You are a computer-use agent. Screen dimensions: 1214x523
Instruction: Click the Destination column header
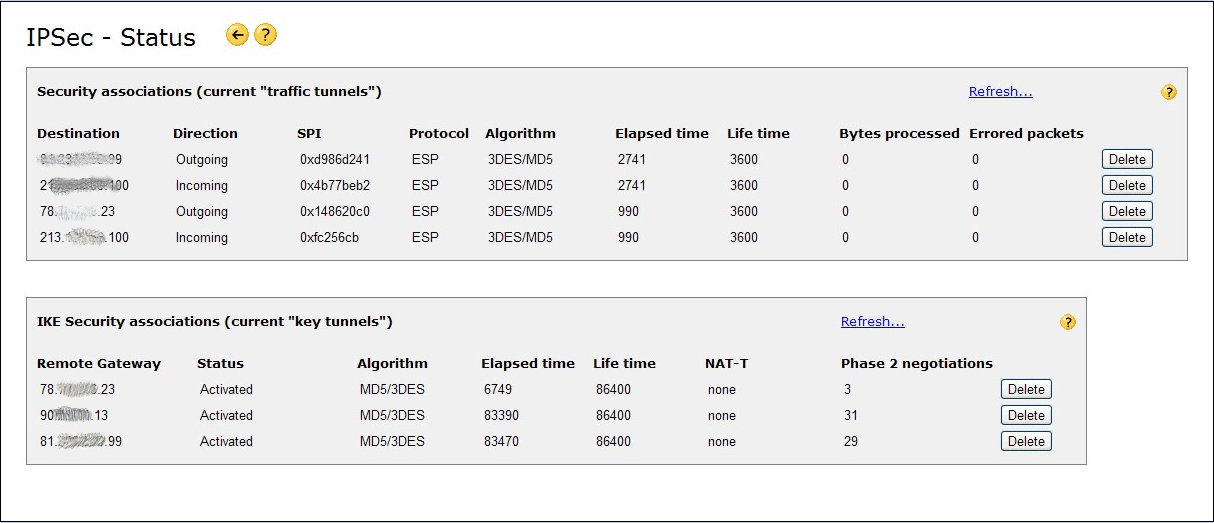[78, 134]
